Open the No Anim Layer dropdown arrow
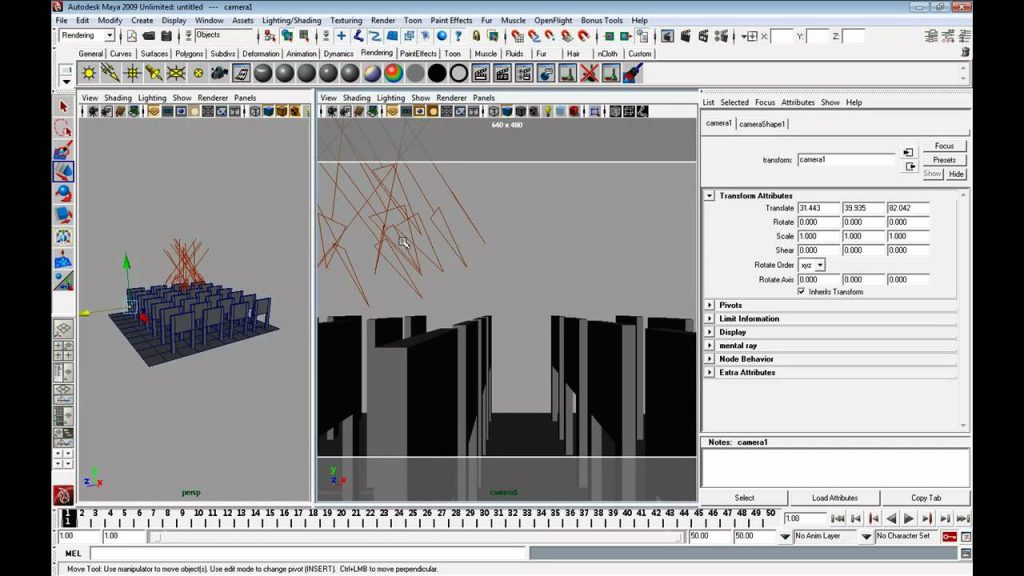Viewport: 1024px width, 576px height. tap(785, 537)
